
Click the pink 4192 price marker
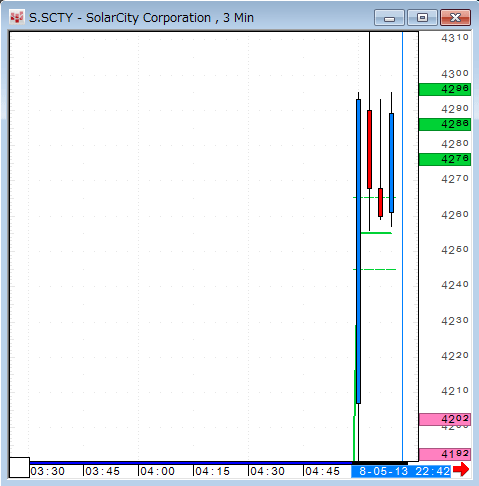point(445,454)
